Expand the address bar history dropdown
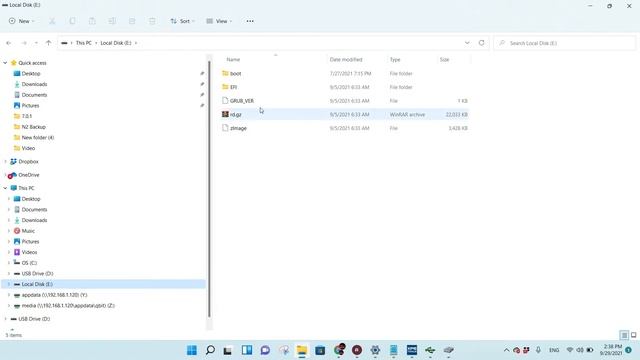The width and height of the screenshot is (640, 360). coord(467,43)
